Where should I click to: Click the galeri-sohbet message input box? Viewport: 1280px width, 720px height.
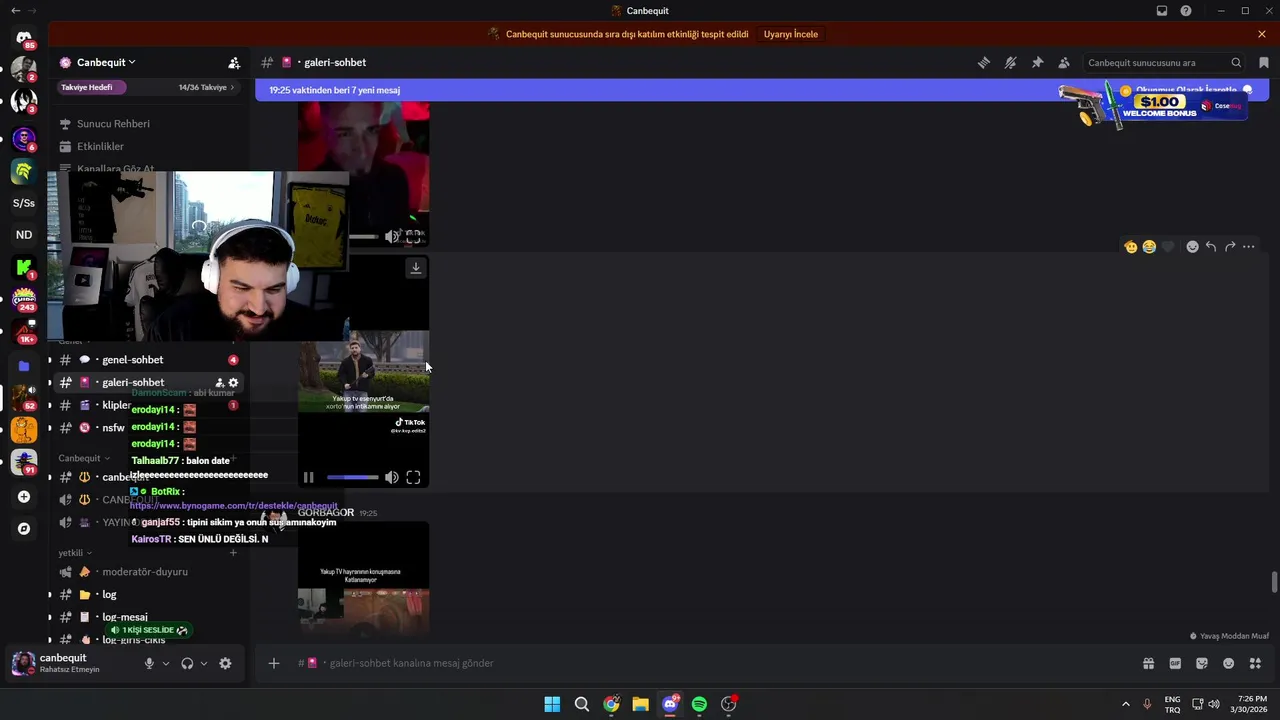click(700, 663)
